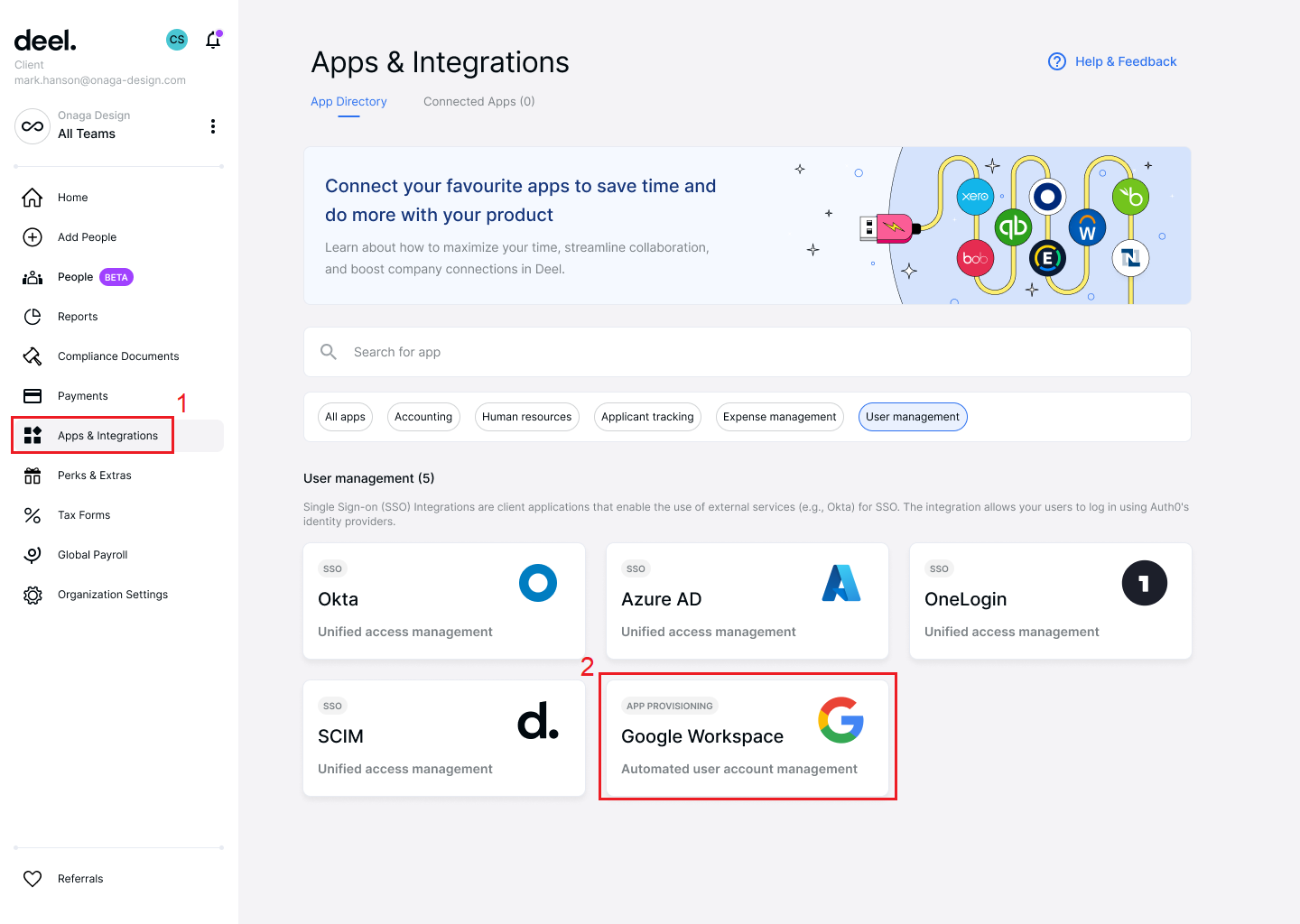Click the Perks & Extras gift icon
Image resolution: width=1300 pixels, height=924 pixels.
point(32,476)
